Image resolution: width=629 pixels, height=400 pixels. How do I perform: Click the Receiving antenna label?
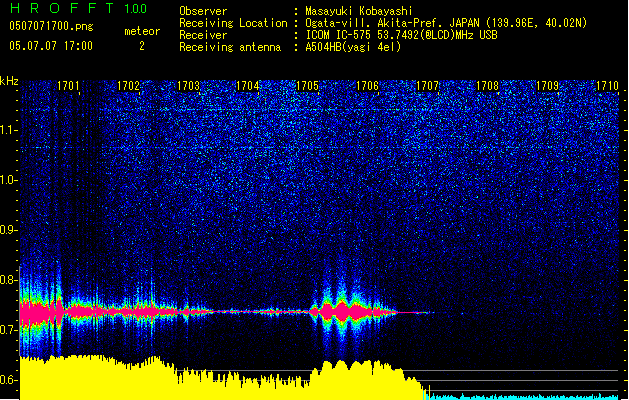pos(230,47)
